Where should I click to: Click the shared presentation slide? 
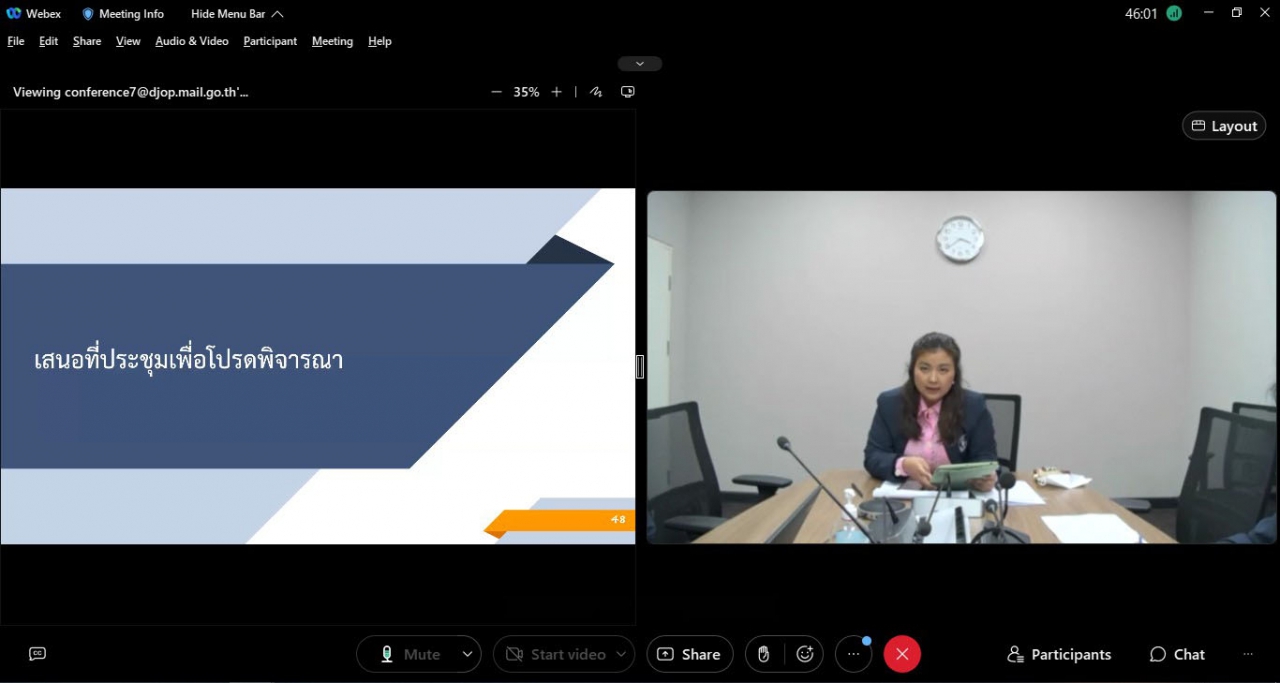pyautogui.click(x=318, y=366)
